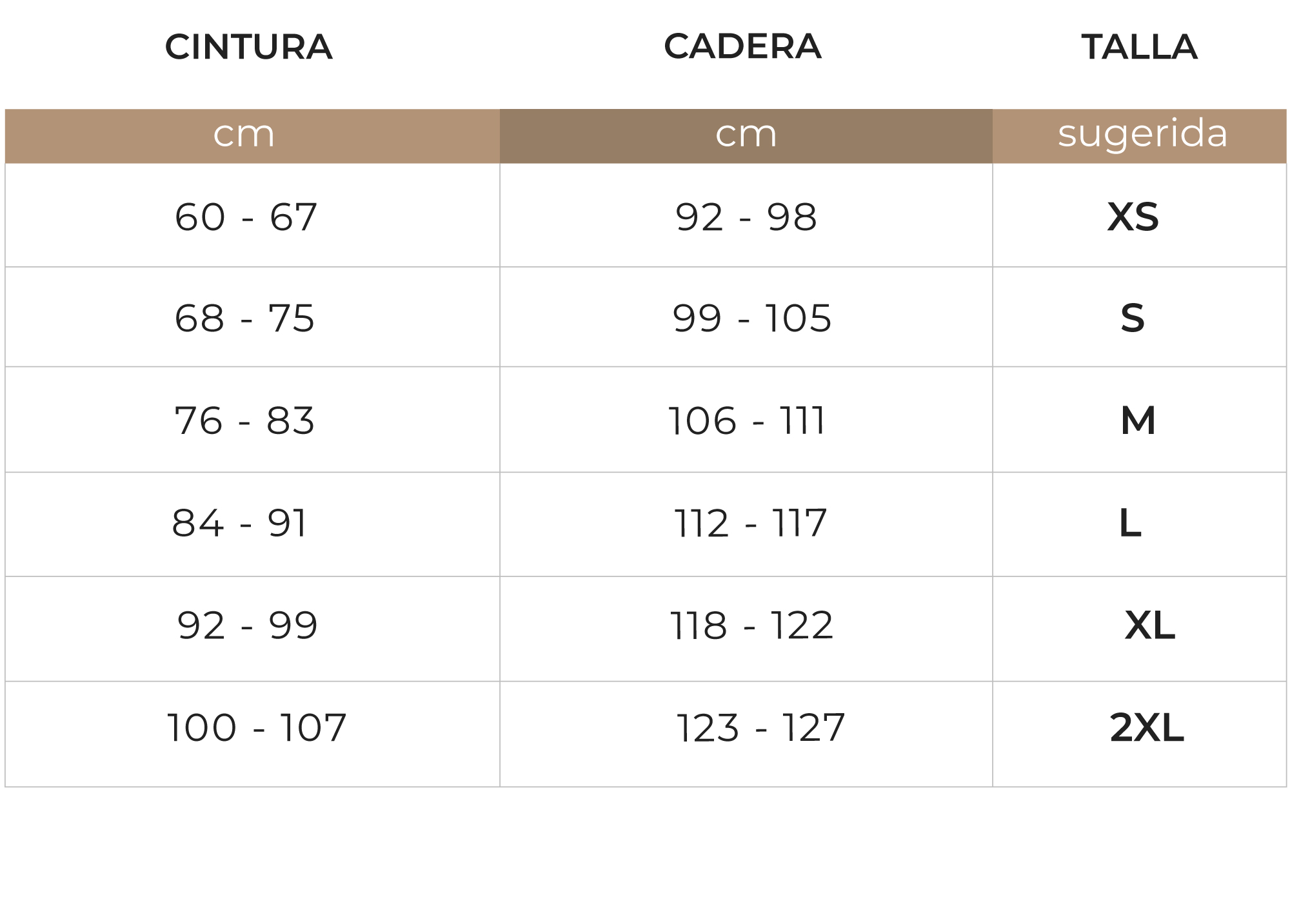Click waist range 60 - 67
Screen dimensions: 1290x924
(246, 217)
